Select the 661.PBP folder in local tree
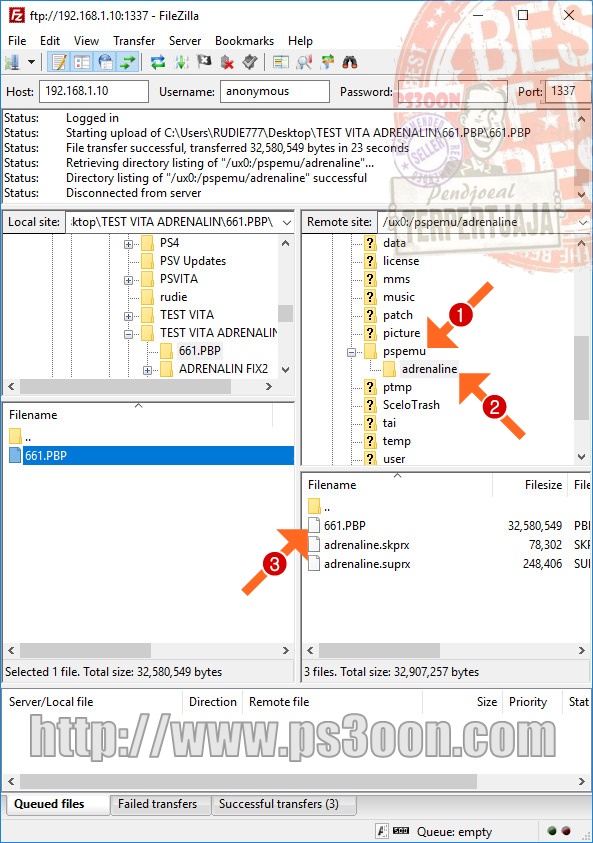 click(x=199, y=351)
